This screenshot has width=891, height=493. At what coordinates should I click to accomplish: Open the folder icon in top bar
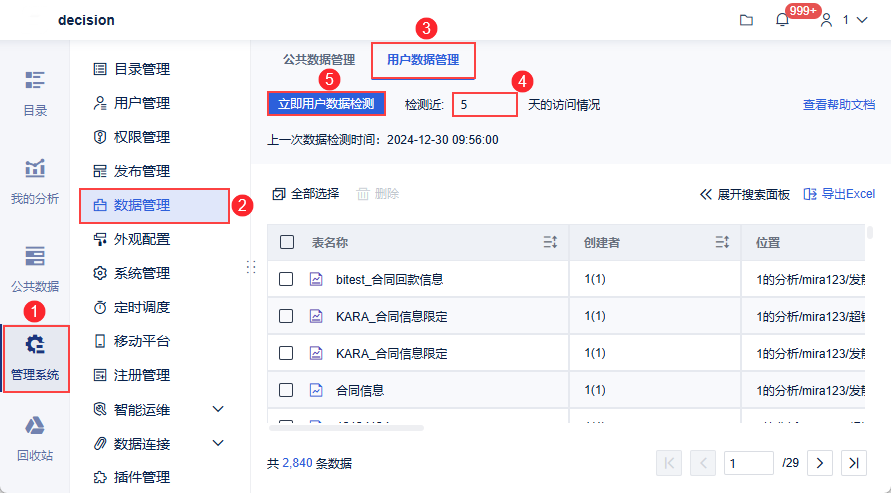tap(746, 20)
